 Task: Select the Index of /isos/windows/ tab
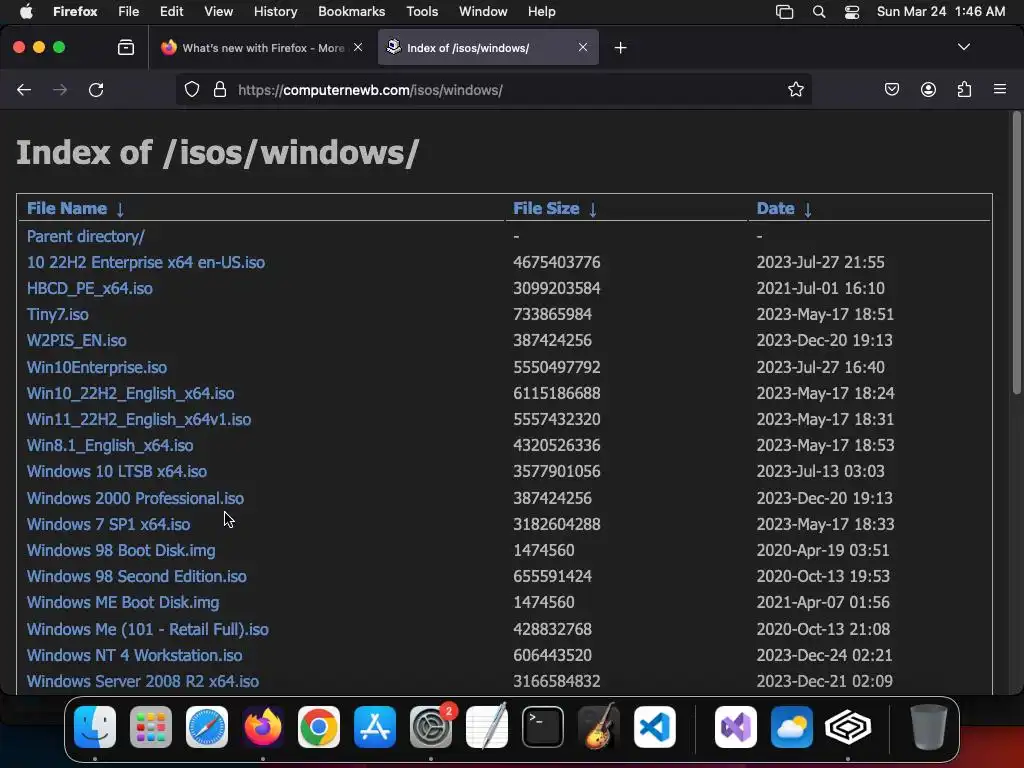coord(488,48)
